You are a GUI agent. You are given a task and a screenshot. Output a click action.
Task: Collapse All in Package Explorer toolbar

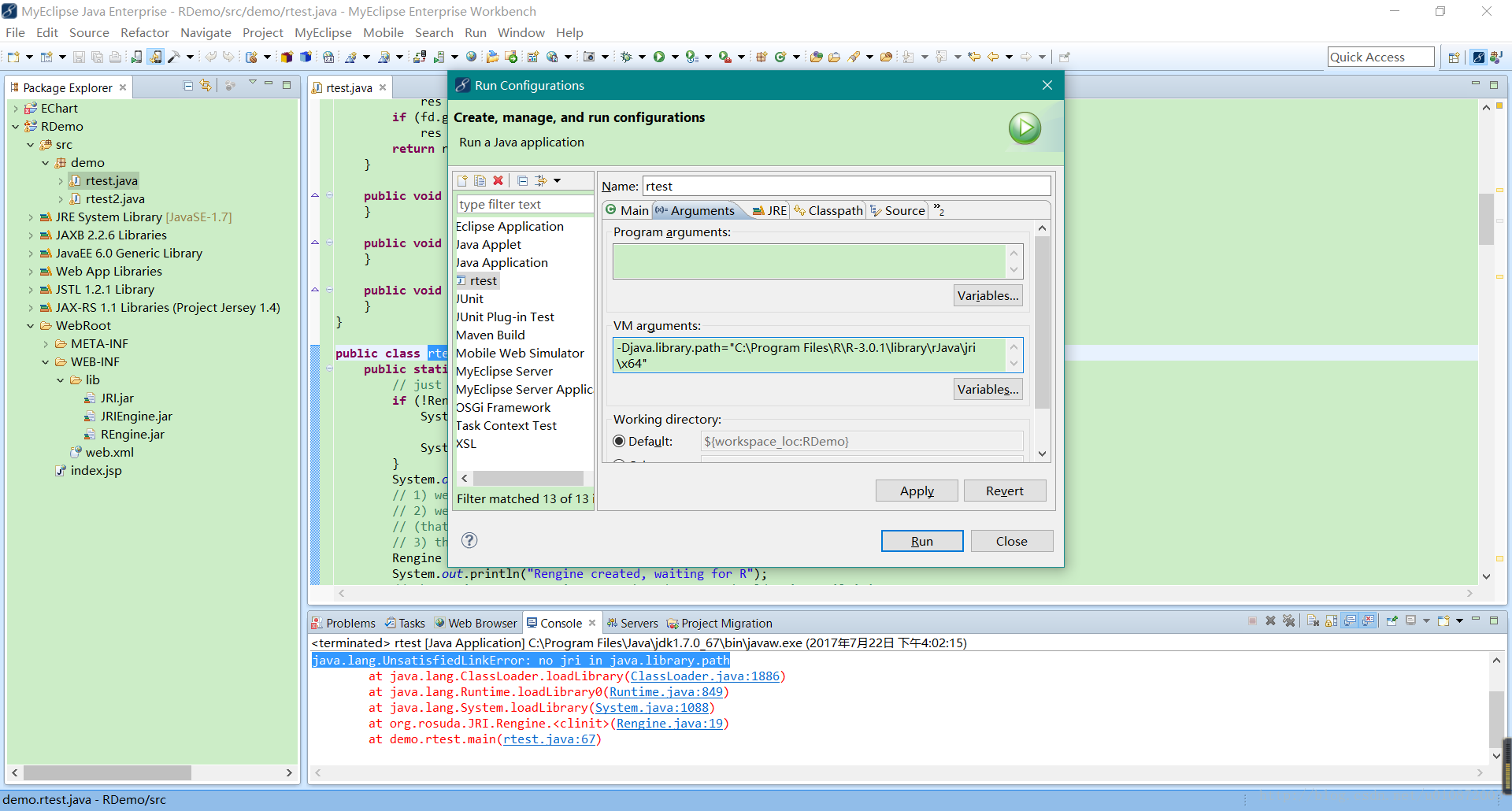(188, 86)
